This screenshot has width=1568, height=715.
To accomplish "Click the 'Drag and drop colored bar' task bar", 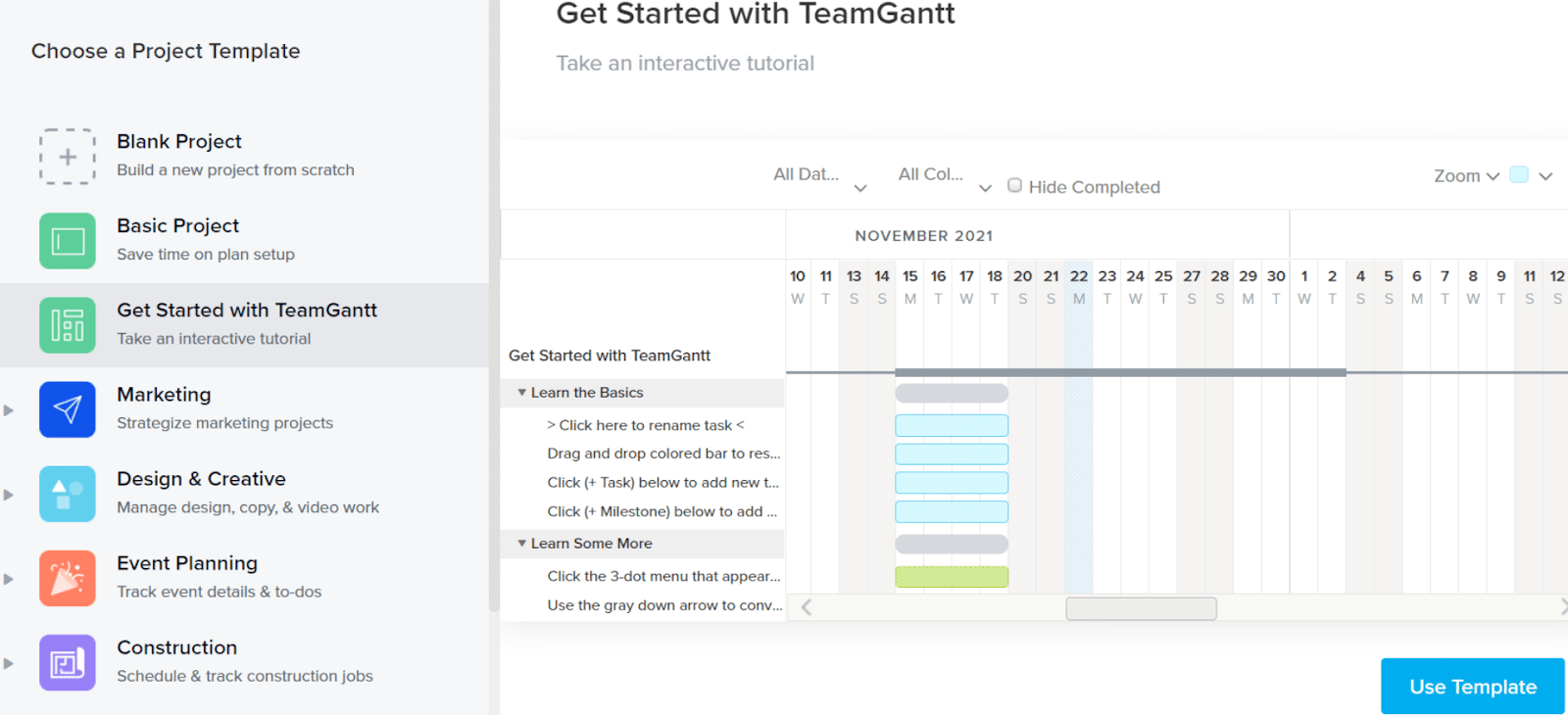I will 952,453.
